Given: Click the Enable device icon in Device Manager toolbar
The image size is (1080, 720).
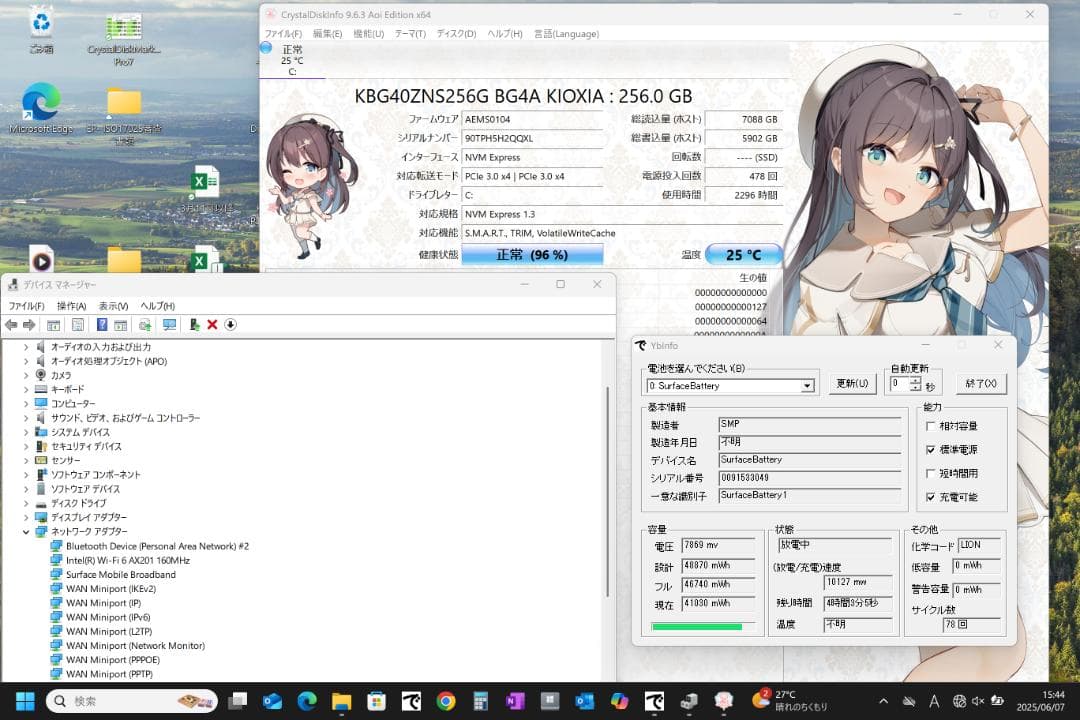Looking at the screenshot, I should (194, 325).
